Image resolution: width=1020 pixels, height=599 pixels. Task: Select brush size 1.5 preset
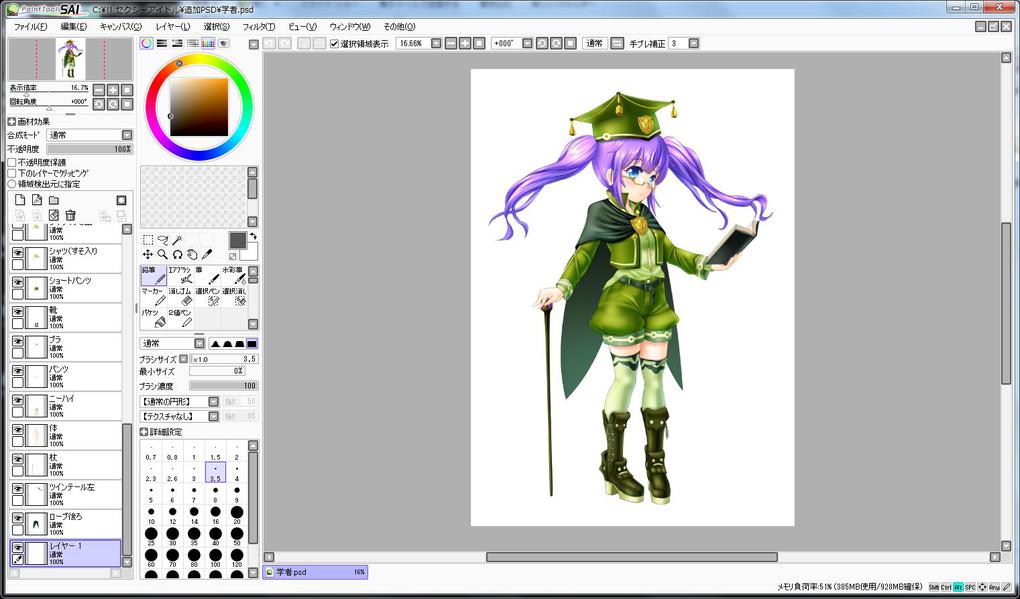[215, 453]
